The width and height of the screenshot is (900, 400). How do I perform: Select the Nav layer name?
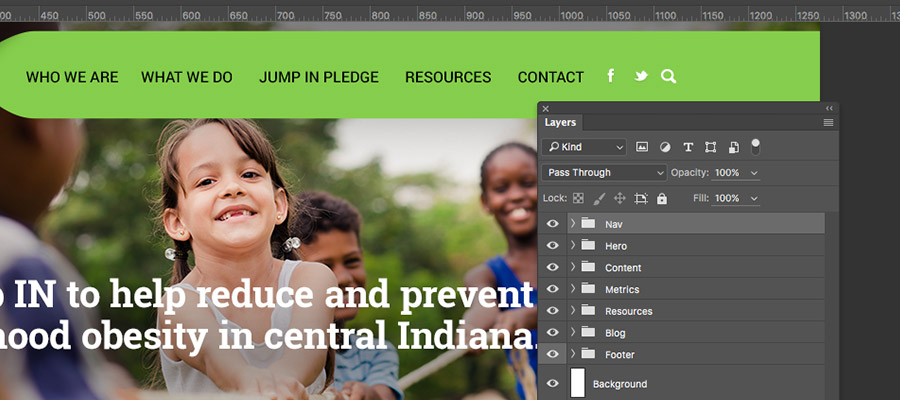(614, 224)
